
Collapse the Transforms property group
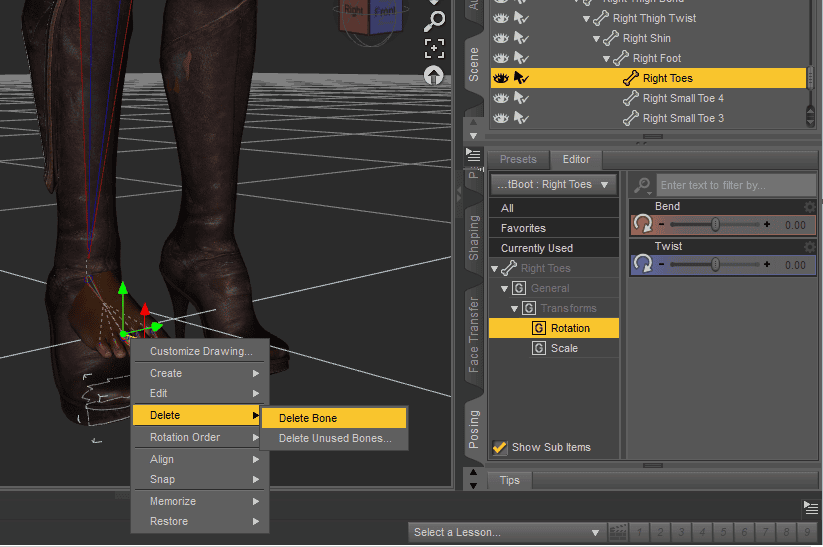[514, 309]
